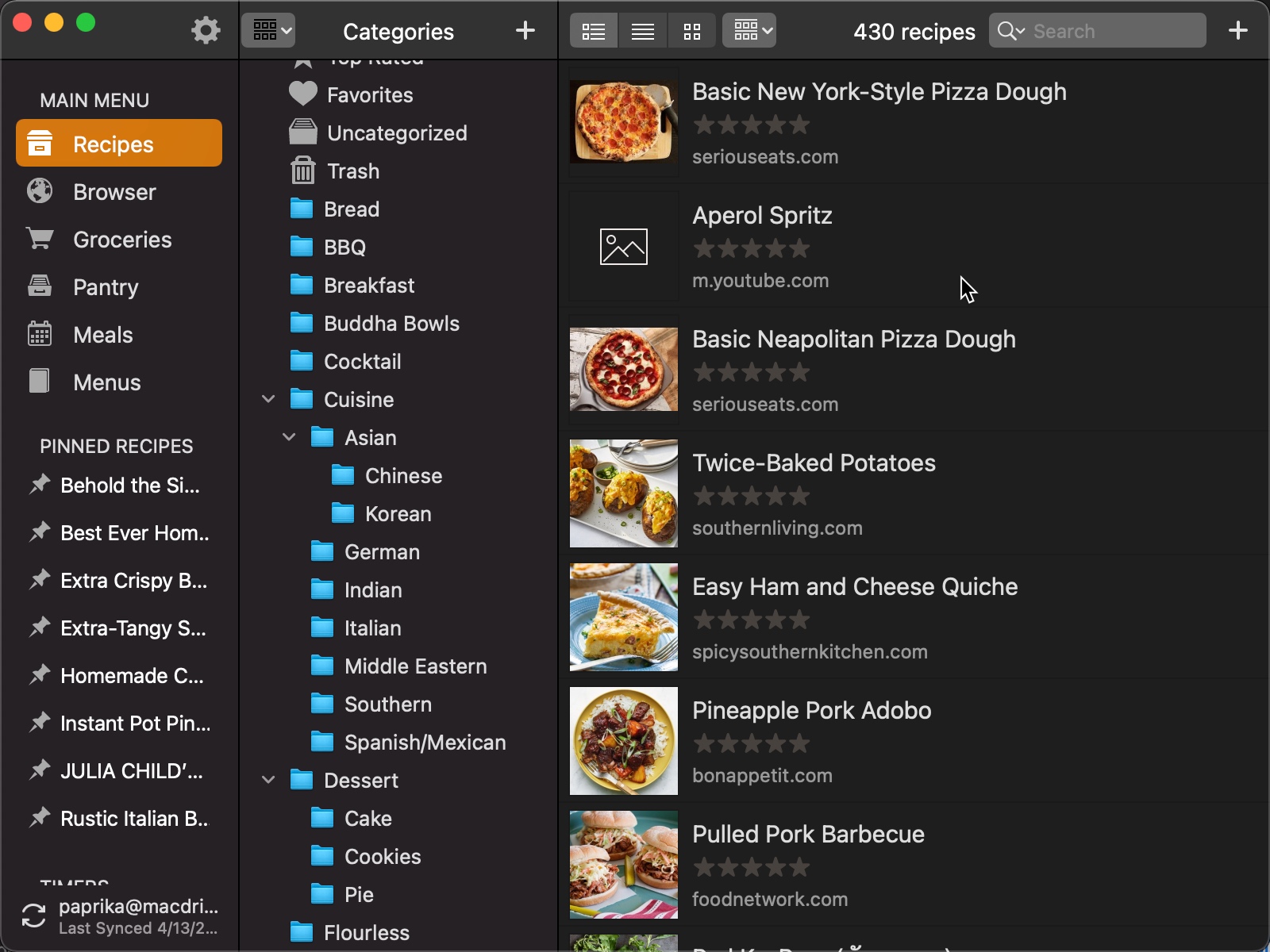
Task: Click the Italian folder icon
Action: (321, 627)
